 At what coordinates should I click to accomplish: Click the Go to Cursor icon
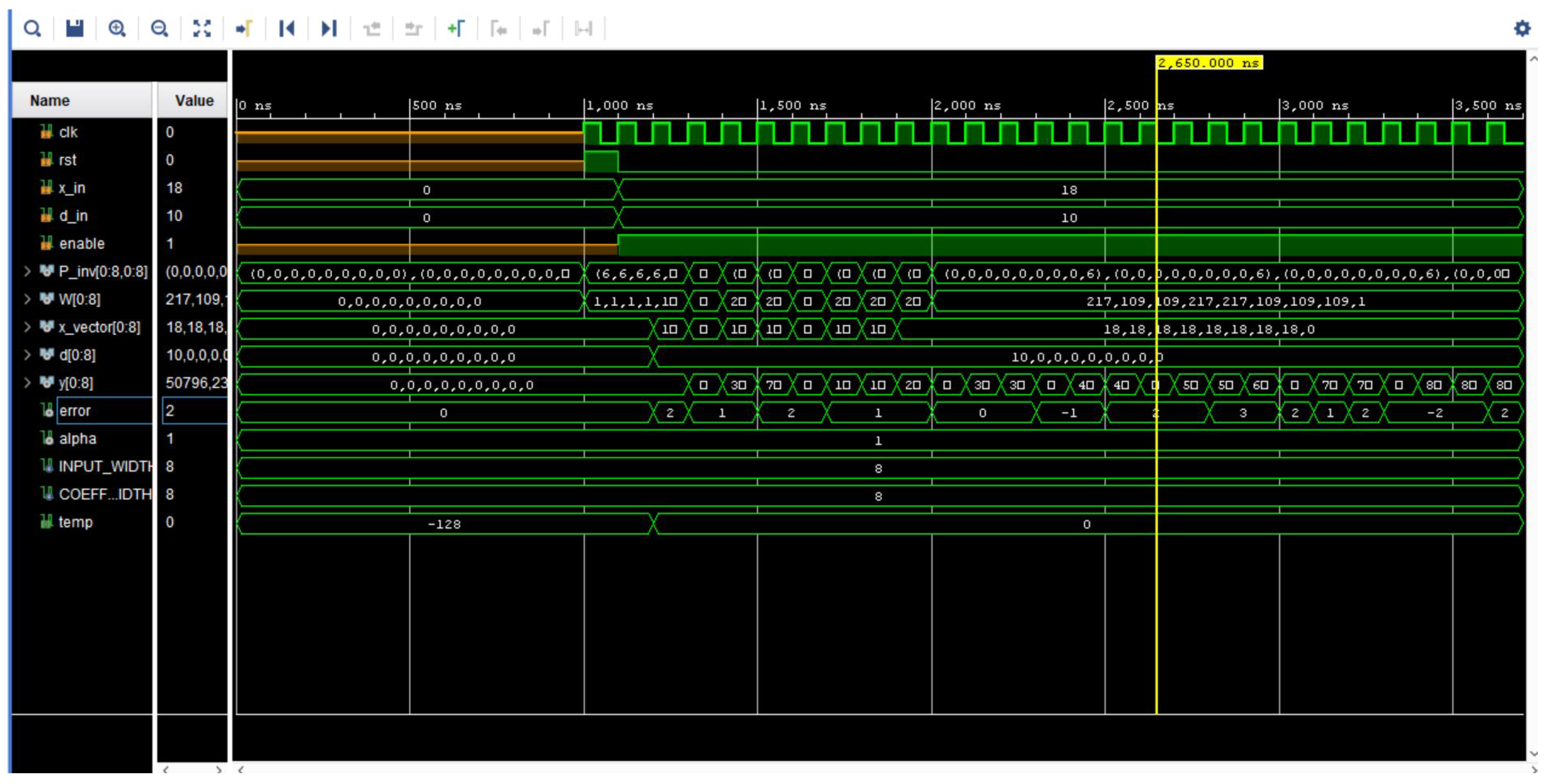pyautogui.click(x=244, y=28)
